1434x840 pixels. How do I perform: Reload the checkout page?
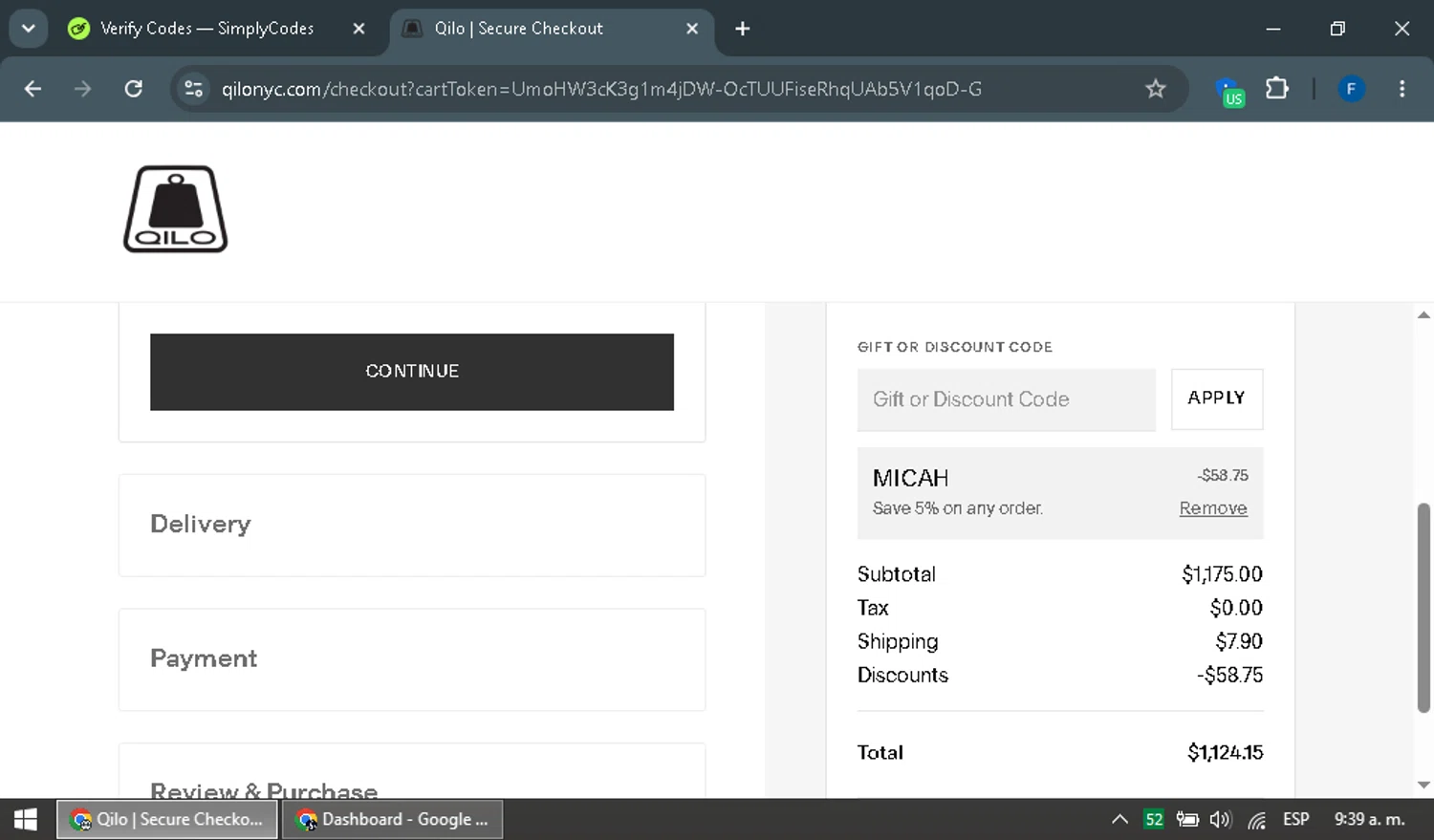point(134,89)
